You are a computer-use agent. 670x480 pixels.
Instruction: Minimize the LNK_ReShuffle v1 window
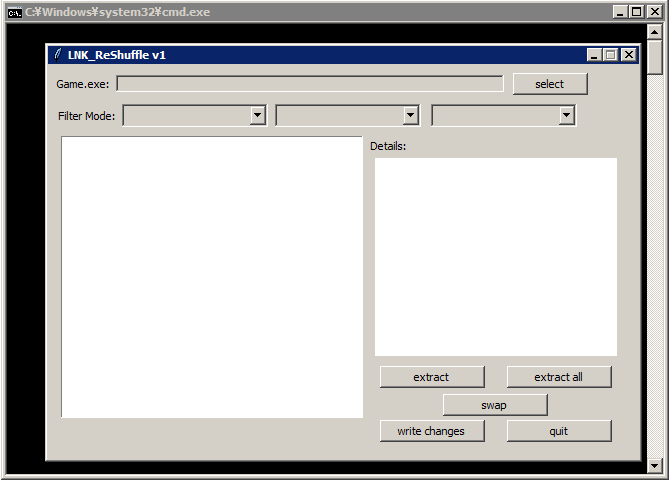click(x=594, y=55)
